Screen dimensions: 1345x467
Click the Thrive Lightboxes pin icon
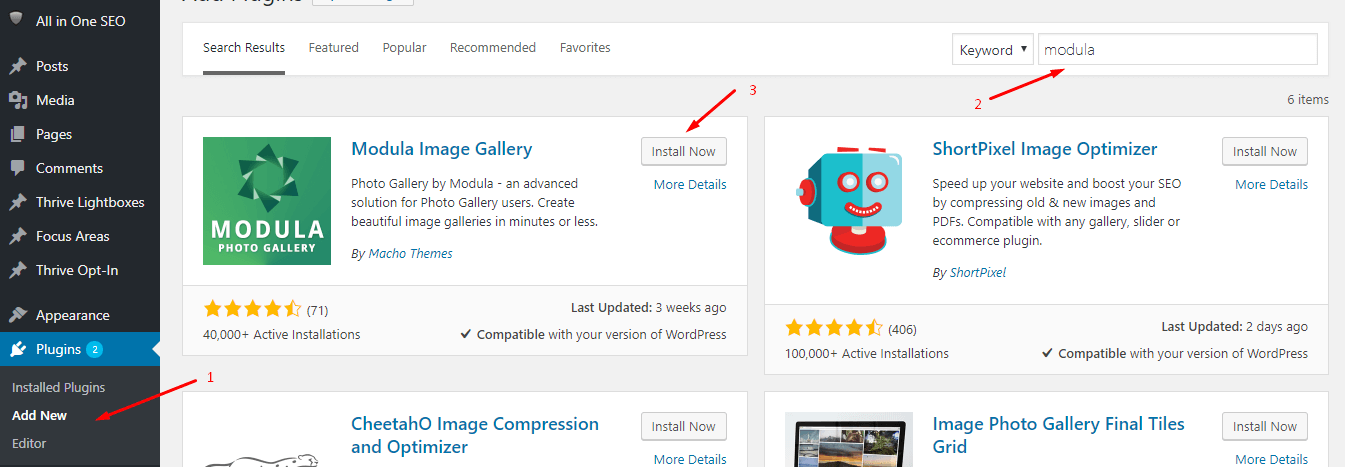coord(17,202)
